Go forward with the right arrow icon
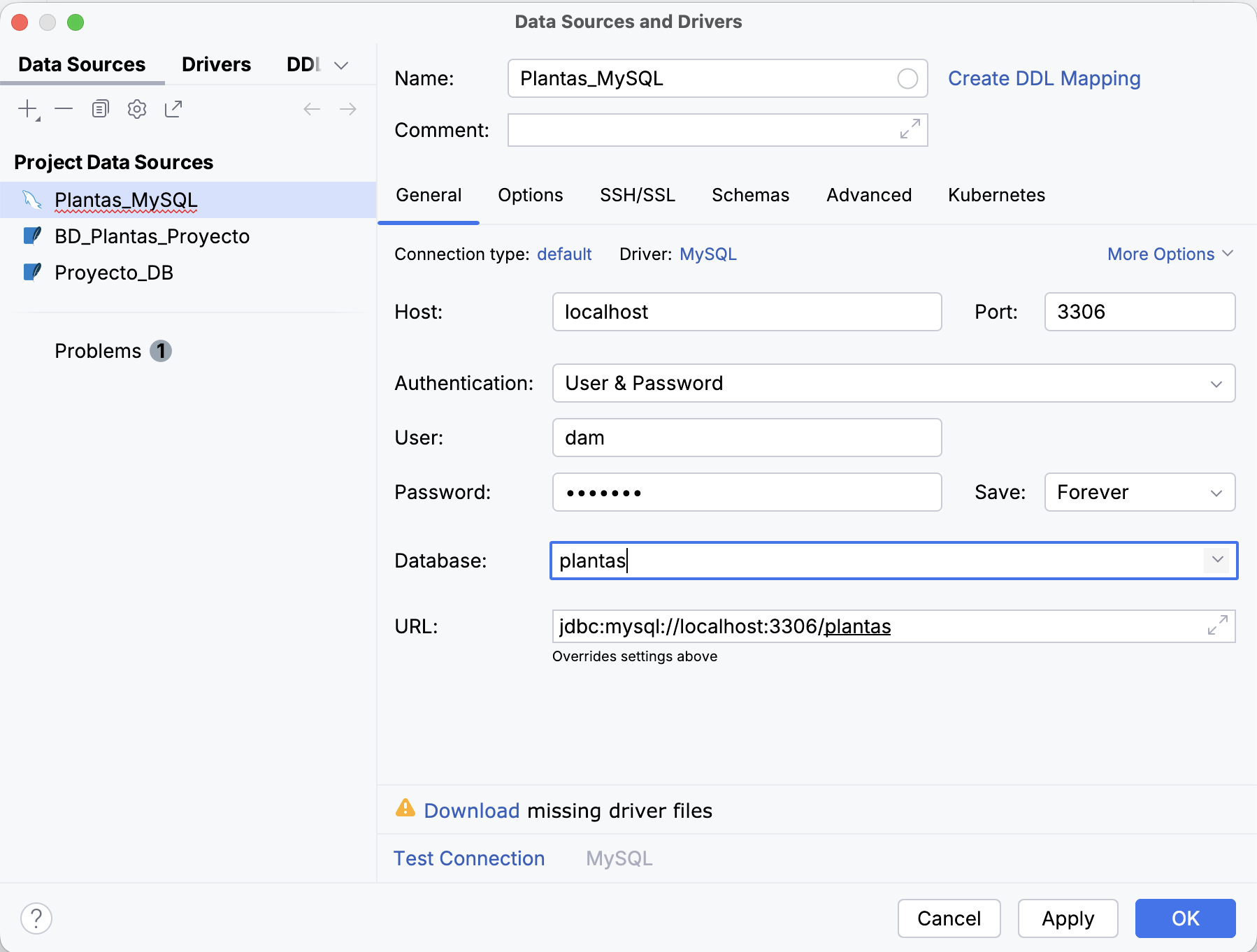1257x952 pixels. (348, 109)
